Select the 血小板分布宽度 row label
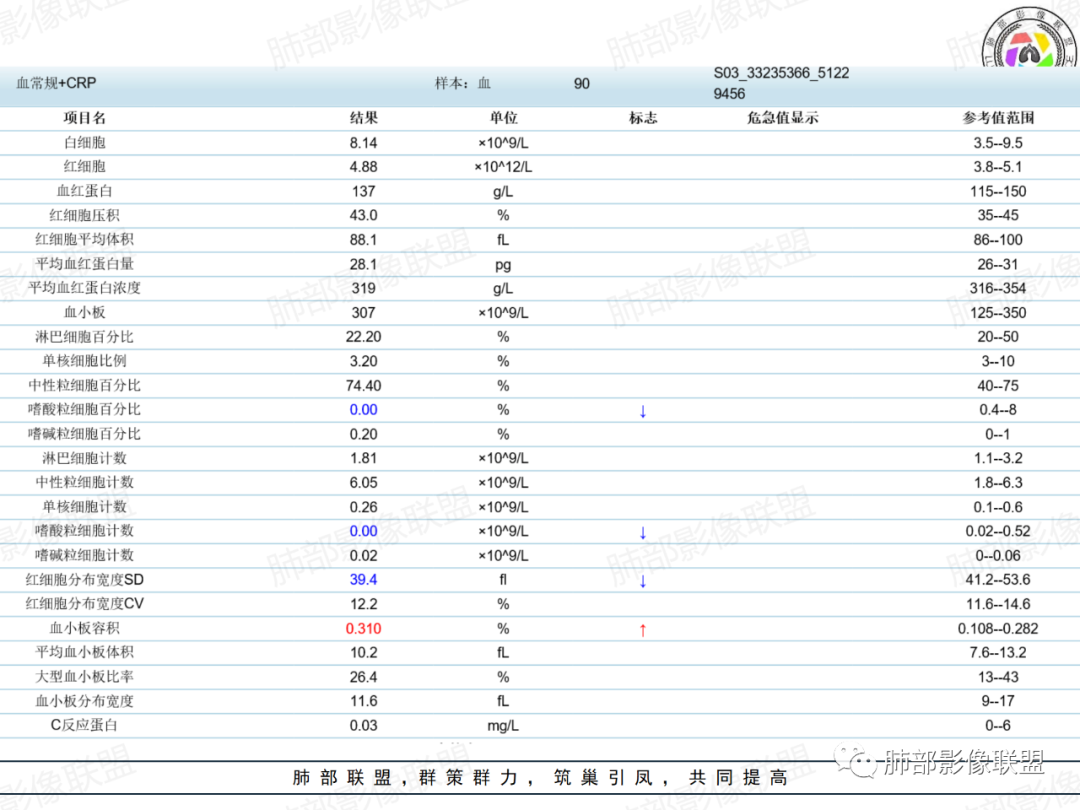Viewport: 1080px width, 810px height. tap(85, 700)
